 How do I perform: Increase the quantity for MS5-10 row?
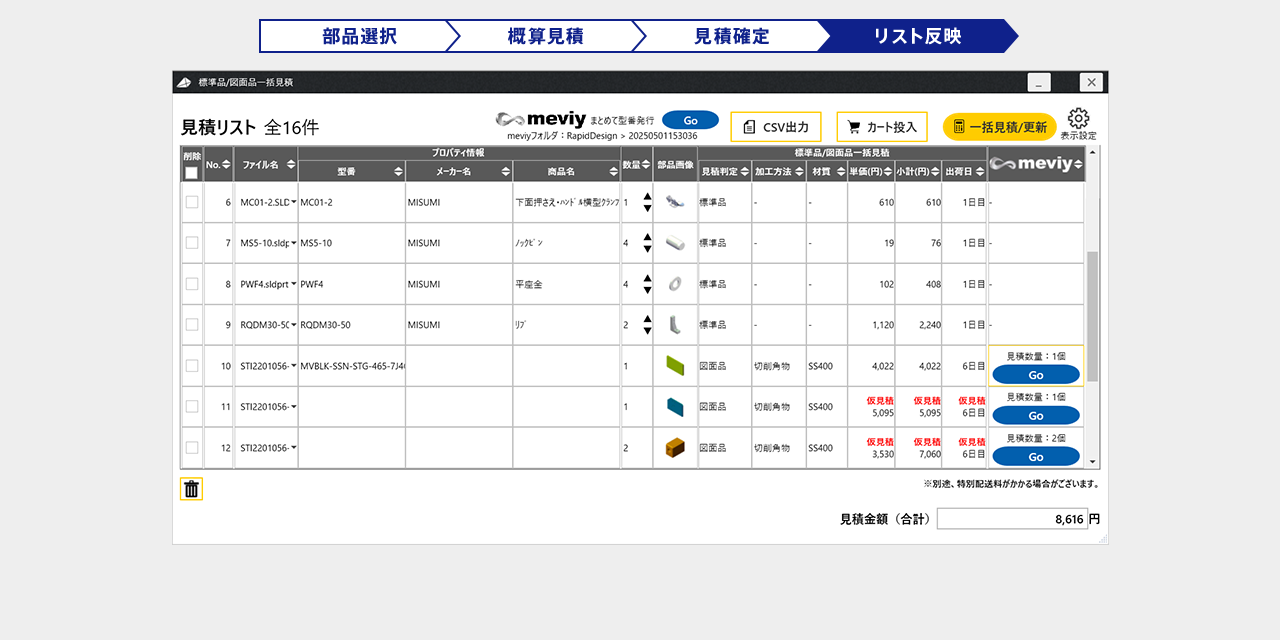pyautogui.click(x=647, y=237)
